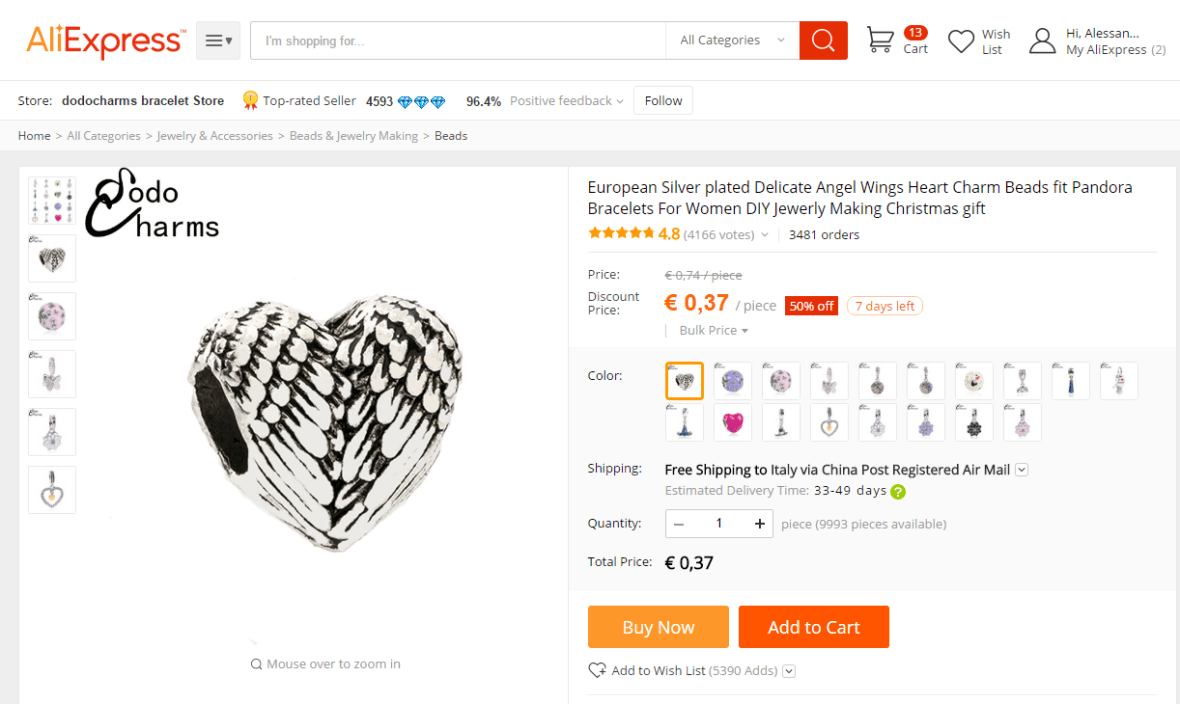Select the pink heart color option
1180x704 pixels.
pos(733,423)
